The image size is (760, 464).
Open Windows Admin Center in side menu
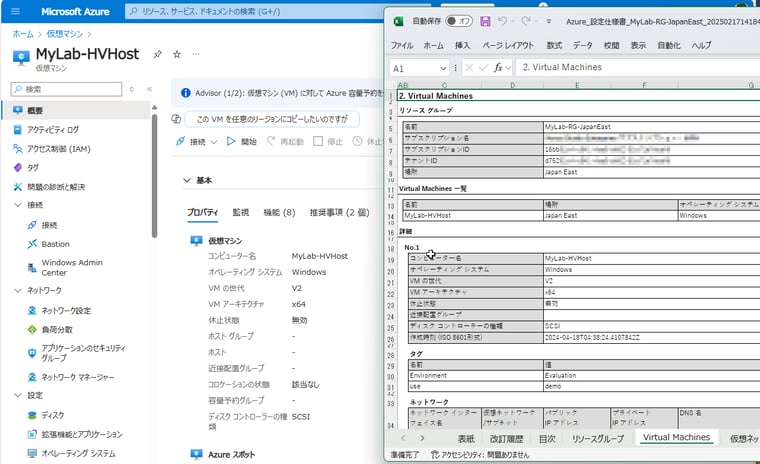point(72,267)
